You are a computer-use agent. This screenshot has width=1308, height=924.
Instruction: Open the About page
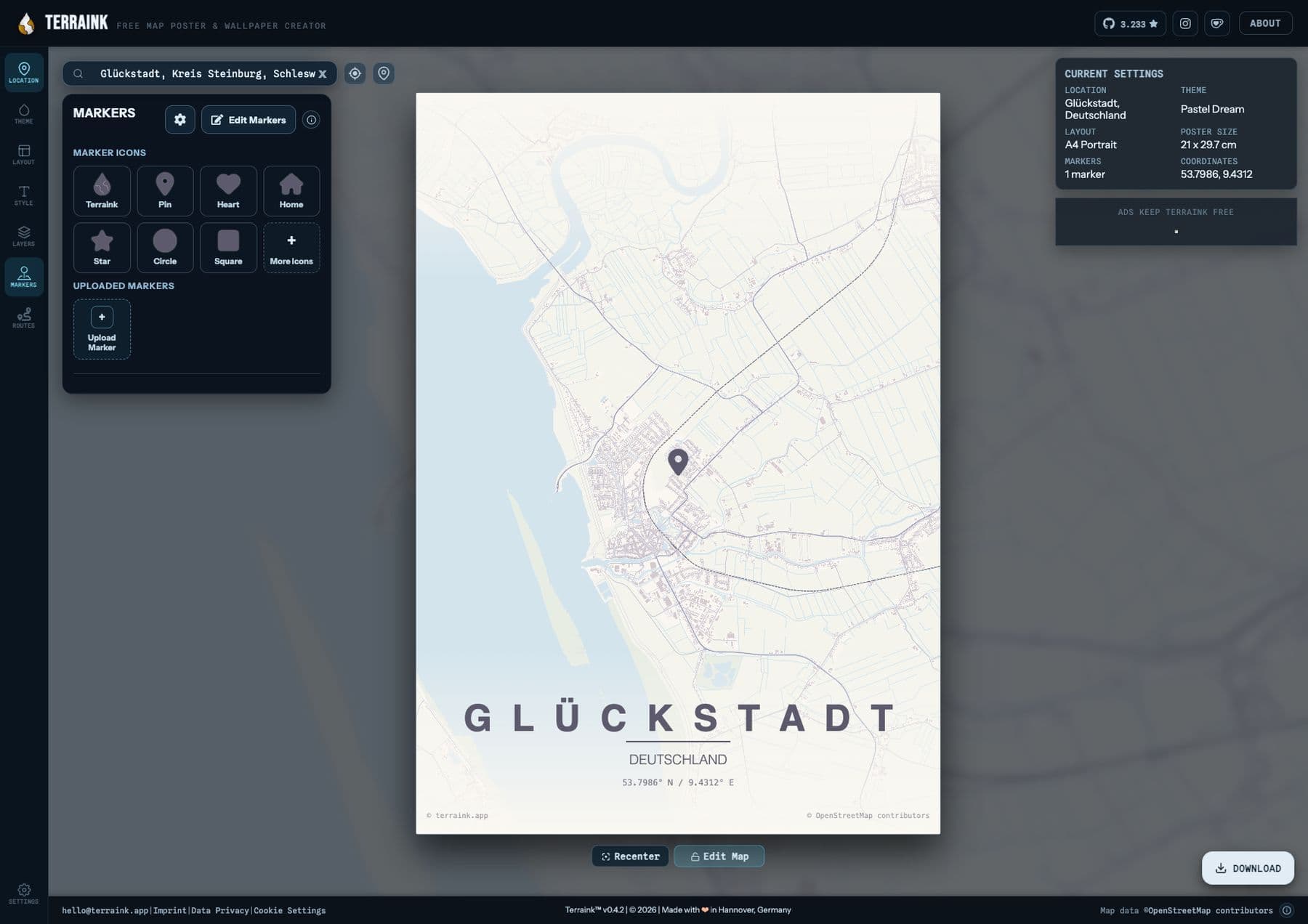pyautogui.click(x=1265, y=23)
